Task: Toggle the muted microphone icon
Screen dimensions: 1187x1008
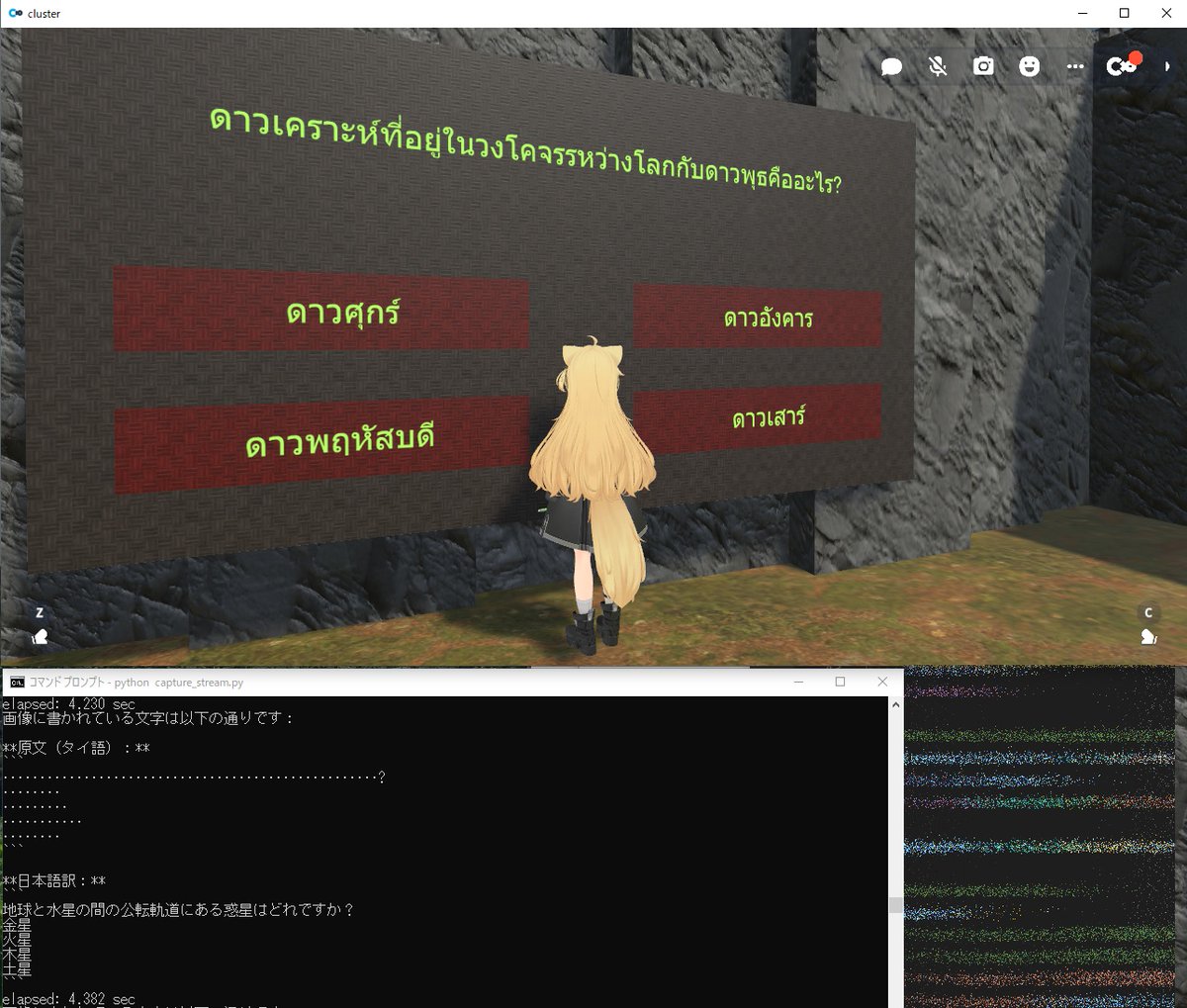Action: click(x=938, y=66)
